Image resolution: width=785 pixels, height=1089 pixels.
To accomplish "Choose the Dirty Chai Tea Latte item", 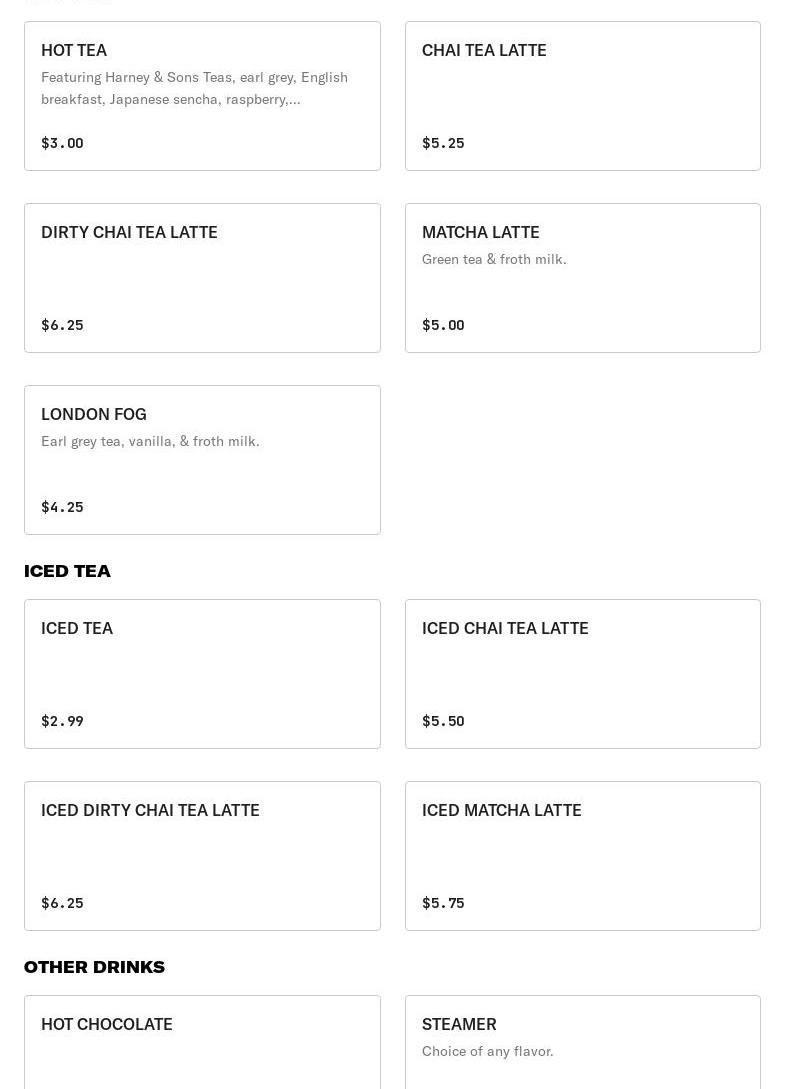I will pyautogui.click(x=202, y=278).
